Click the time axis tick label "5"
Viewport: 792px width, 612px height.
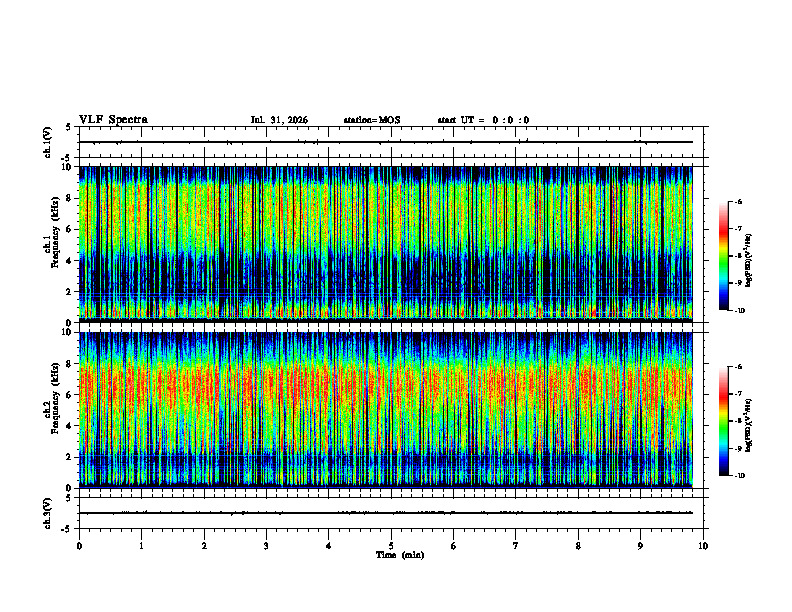[391, 546]
